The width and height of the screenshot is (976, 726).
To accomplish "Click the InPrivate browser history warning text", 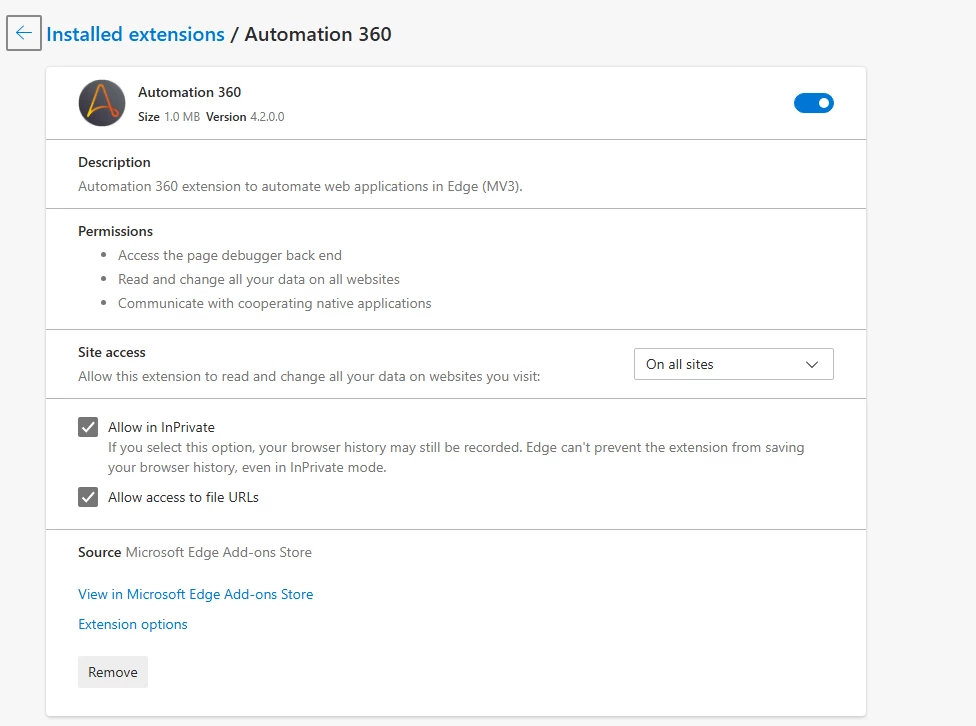I will (x=456, y=457).
